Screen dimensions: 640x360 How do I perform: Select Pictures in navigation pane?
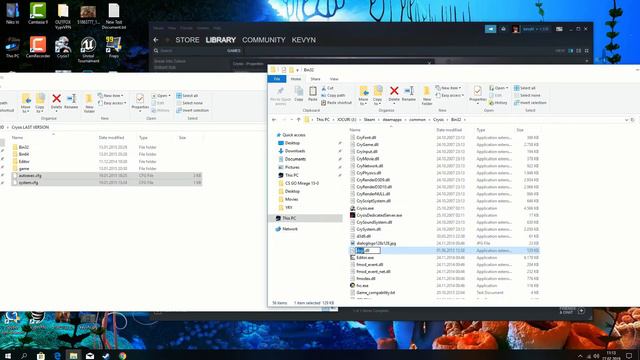pyautogui.click(x=291, y=167)
